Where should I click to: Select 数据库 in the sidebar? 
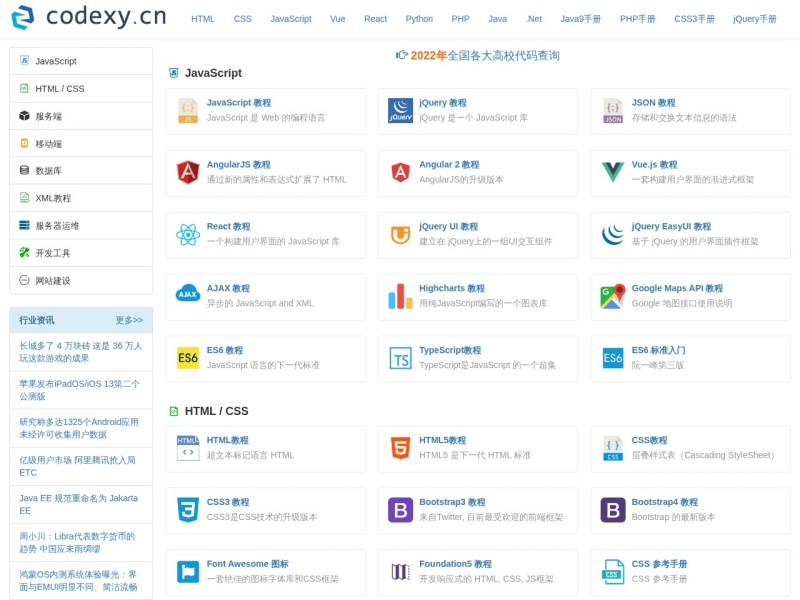coord(81,171)
